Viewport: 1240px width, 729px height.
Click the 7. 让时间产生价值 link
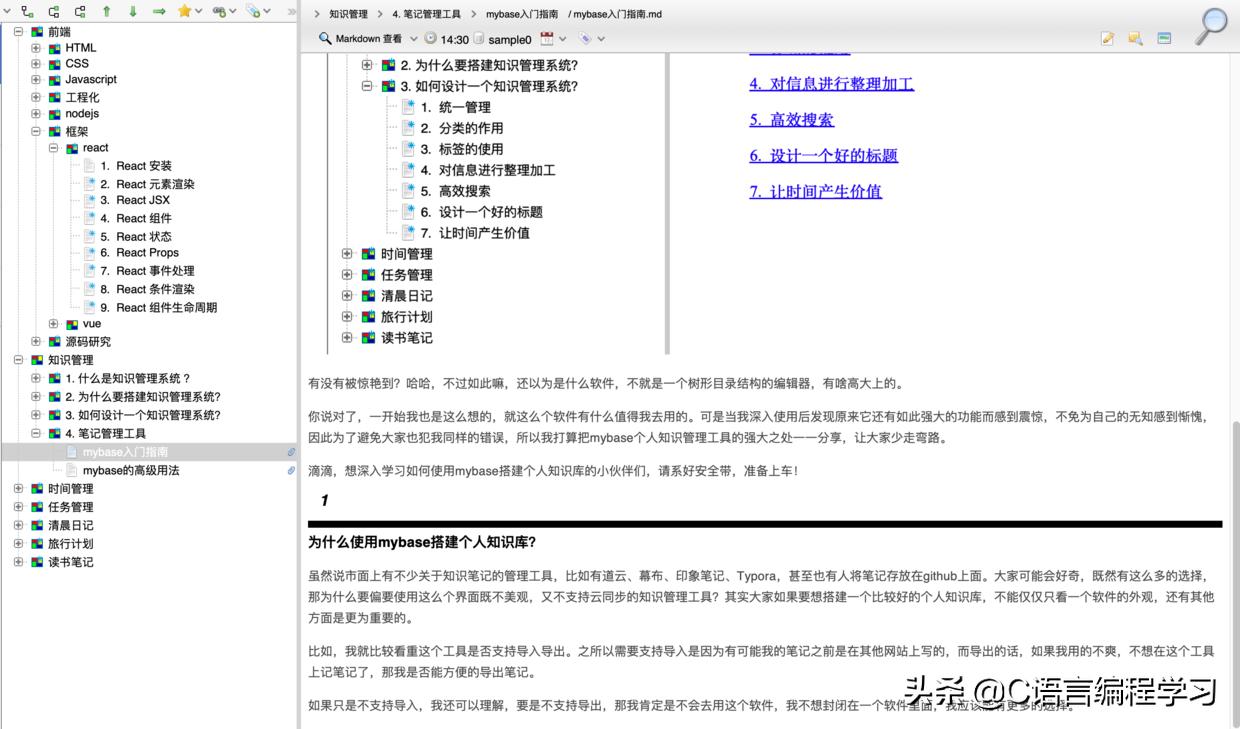click(816, 191)
